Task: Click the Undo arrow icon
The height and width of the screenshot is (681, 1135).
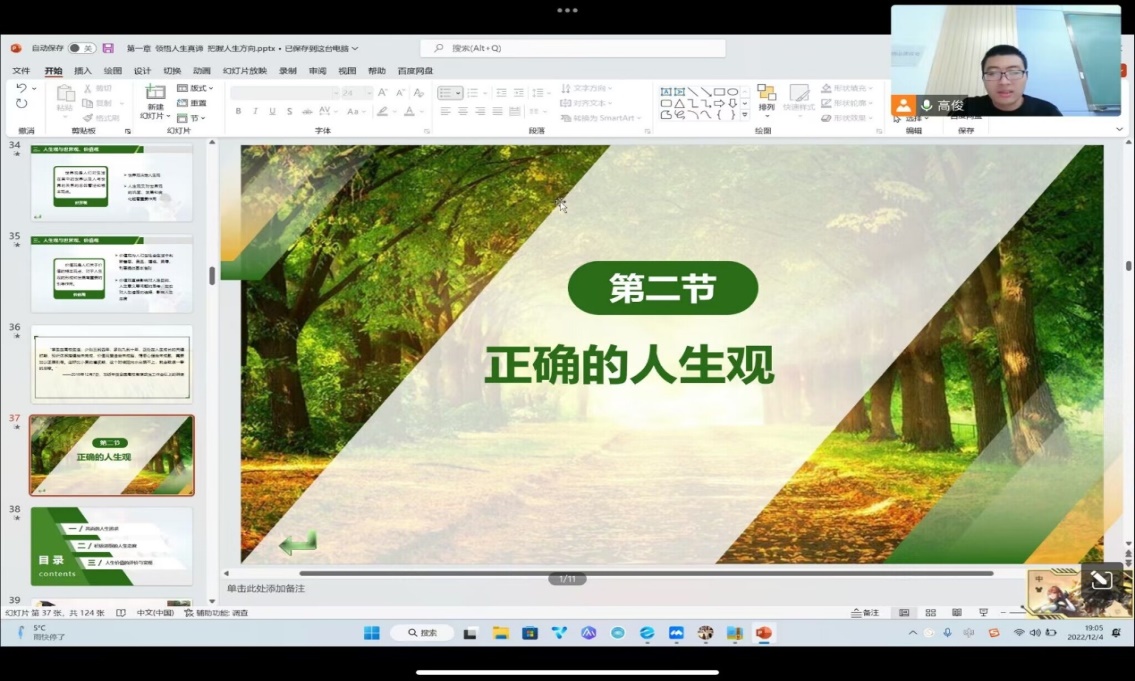Action: [22, 88]
